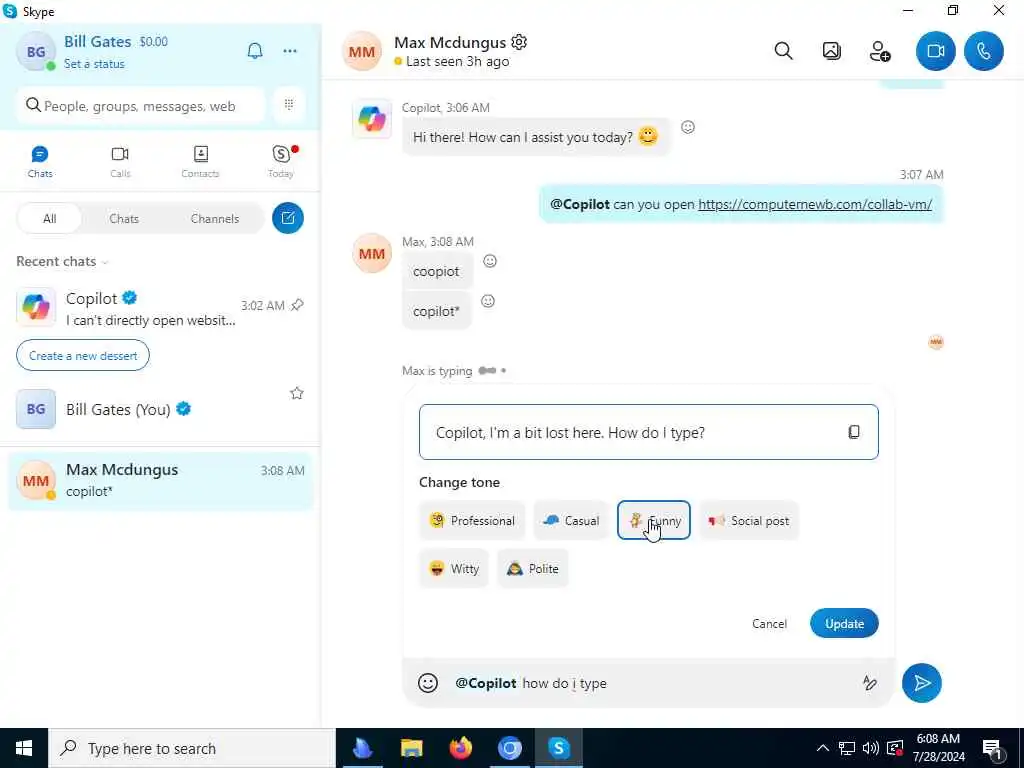Screen dimensions: 1024x768
Task: Unpin the Copilot chat
Action: (x=297, y=305)
